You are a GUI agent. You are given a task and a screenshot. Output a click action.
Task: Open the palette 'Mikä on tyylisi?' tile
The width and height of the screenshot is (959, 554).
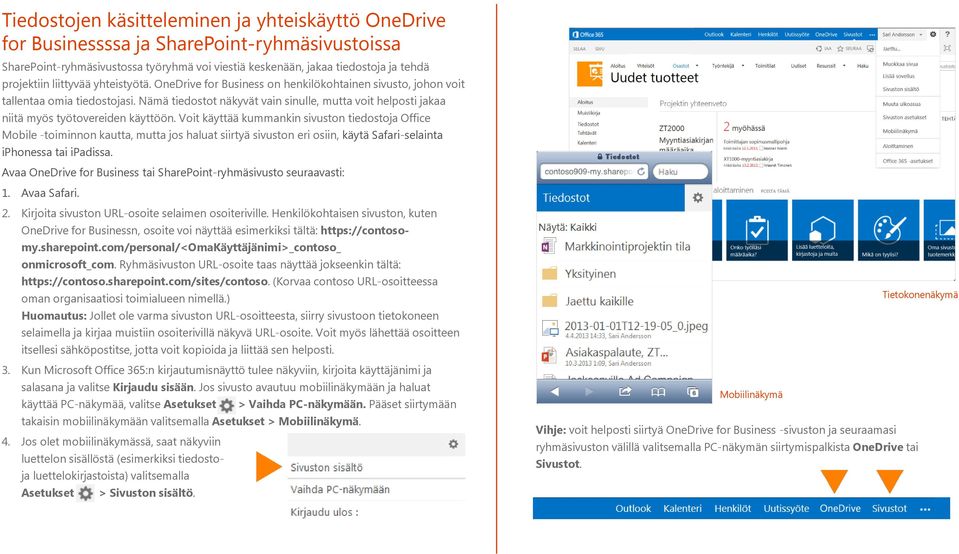(x=888, y=231)
